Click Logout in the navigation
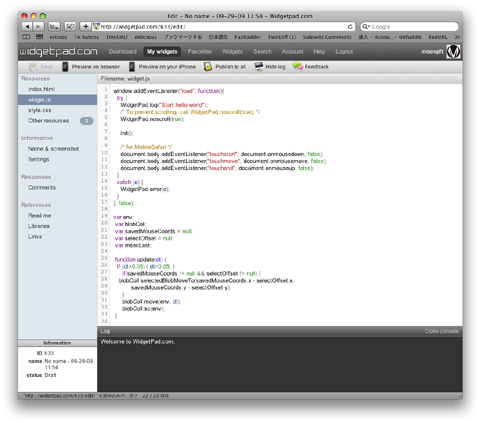The image size is (480, 423). coord(344,52)
